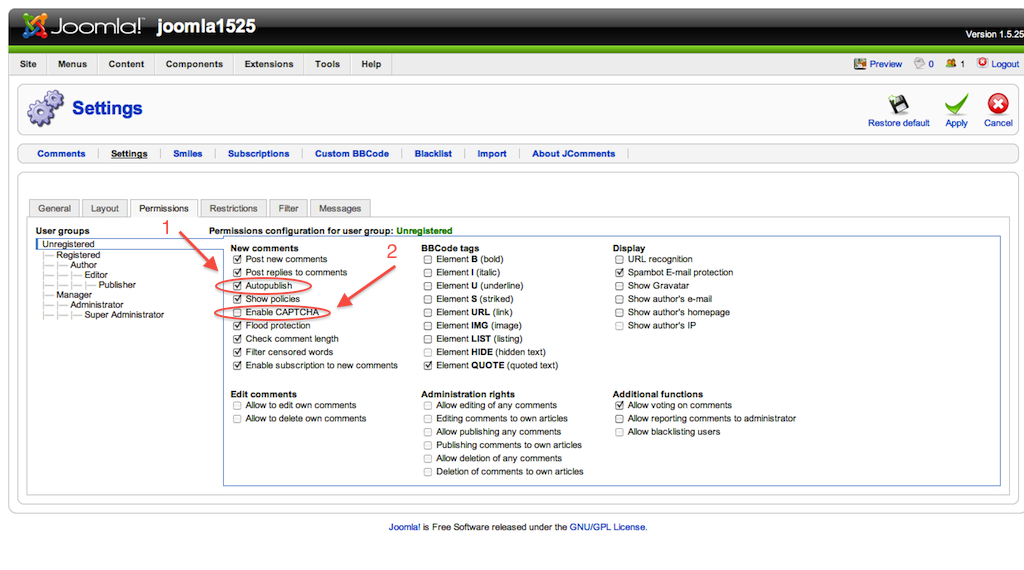Click the Logout icon
Viewport: 1024px width, 570px height.
[983, 63]
